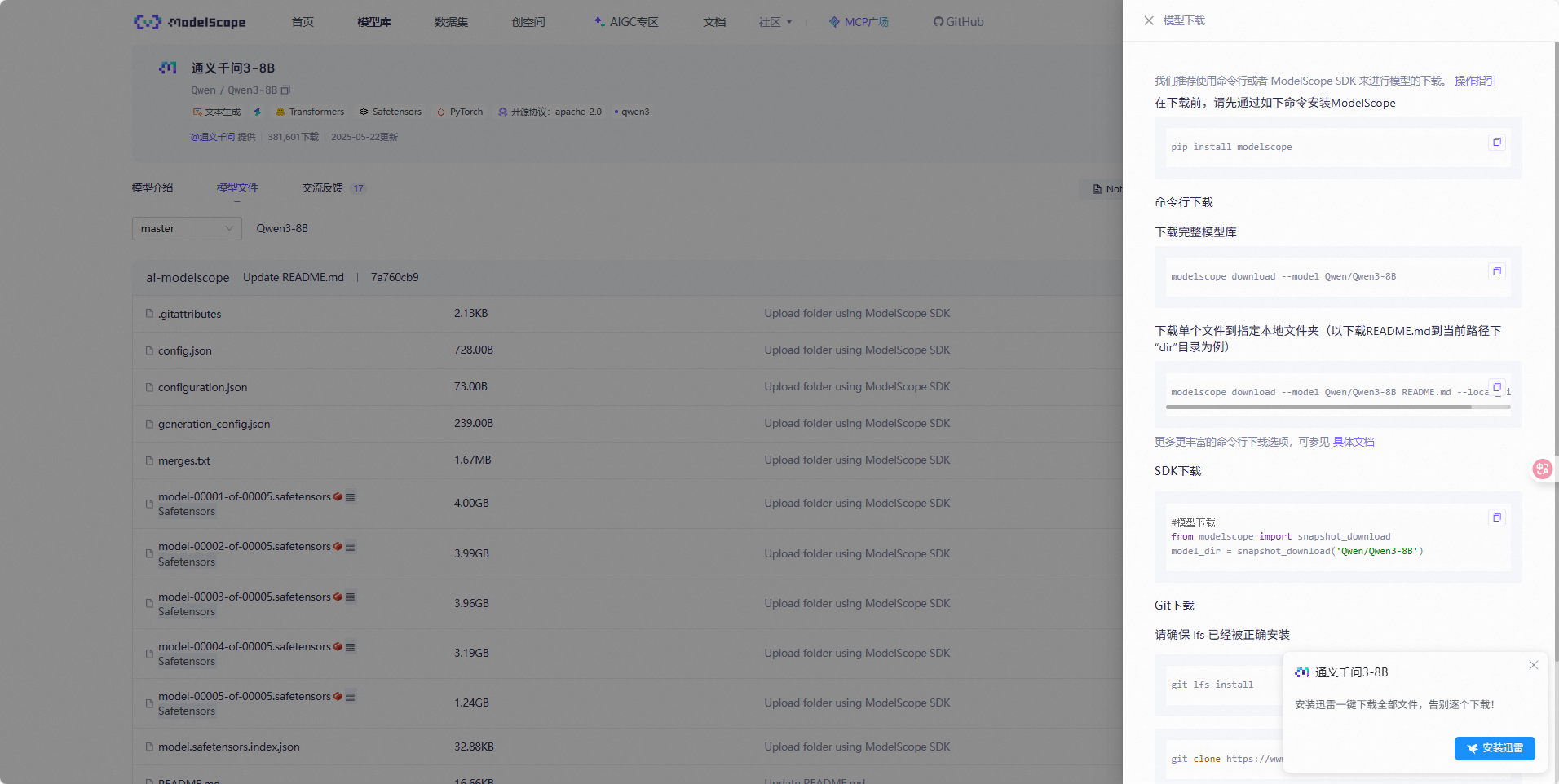Image resolution: width=1559 pixels, height=784 pixels.
Task: Expand the 社区 menu
Action: coord(775,22)
